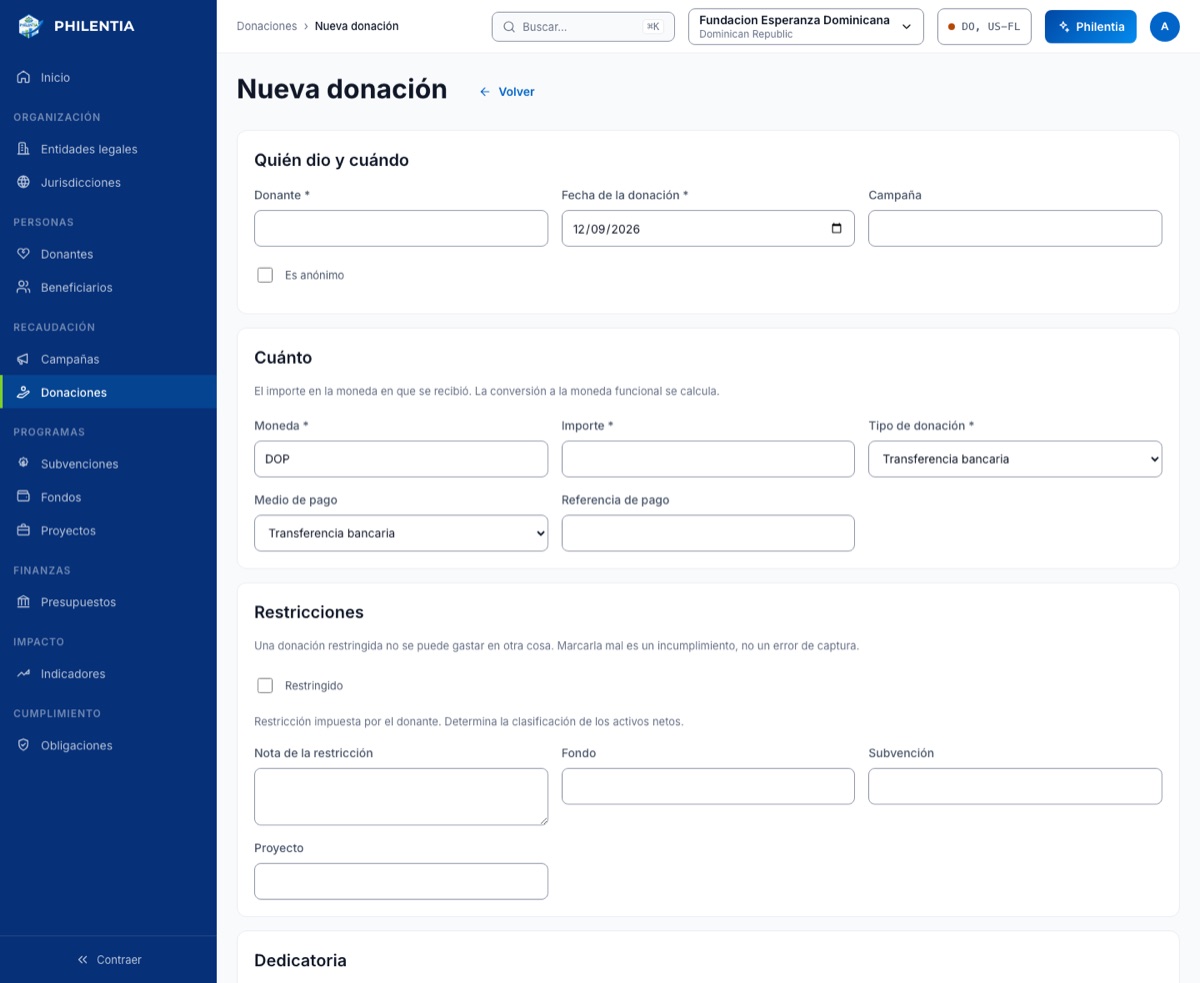
Task: Click the Obligaciones shield icon
Action: pos(23,745)
